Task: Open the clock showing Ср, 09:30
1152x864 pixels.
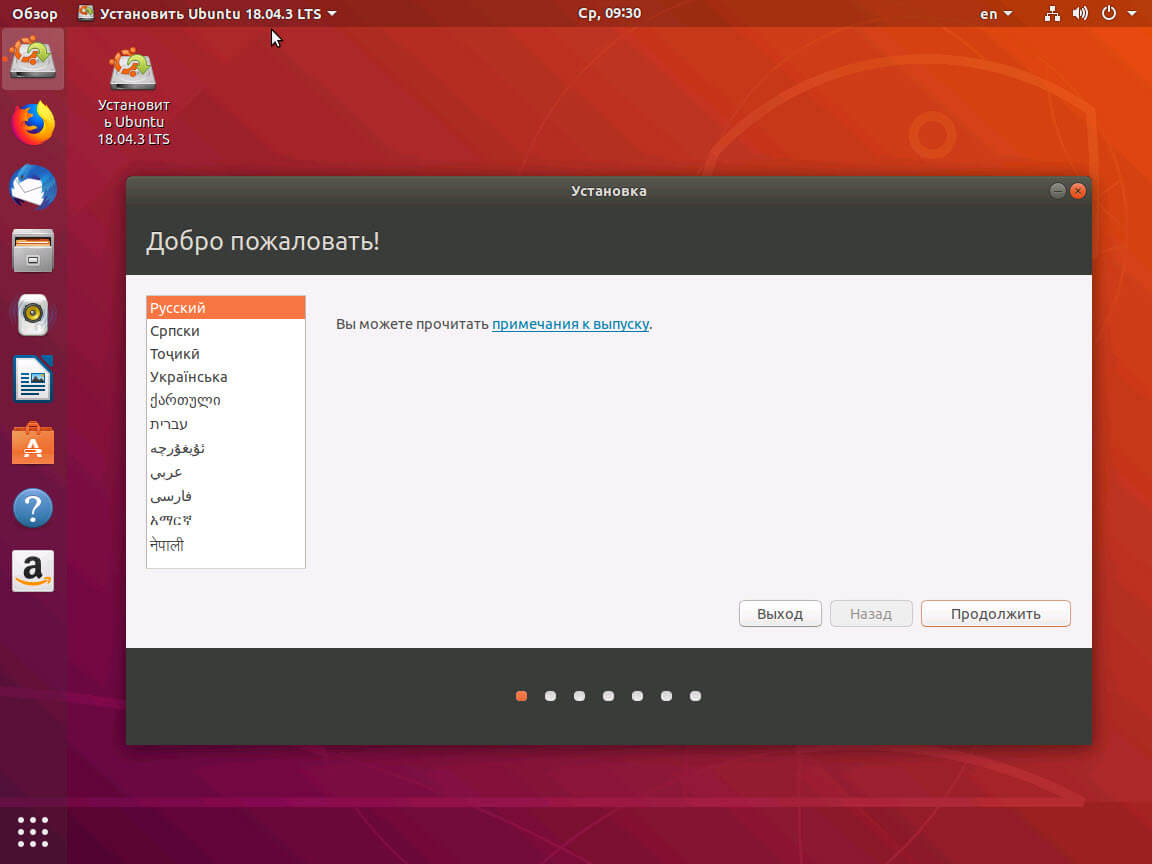Action: point(609,13)
